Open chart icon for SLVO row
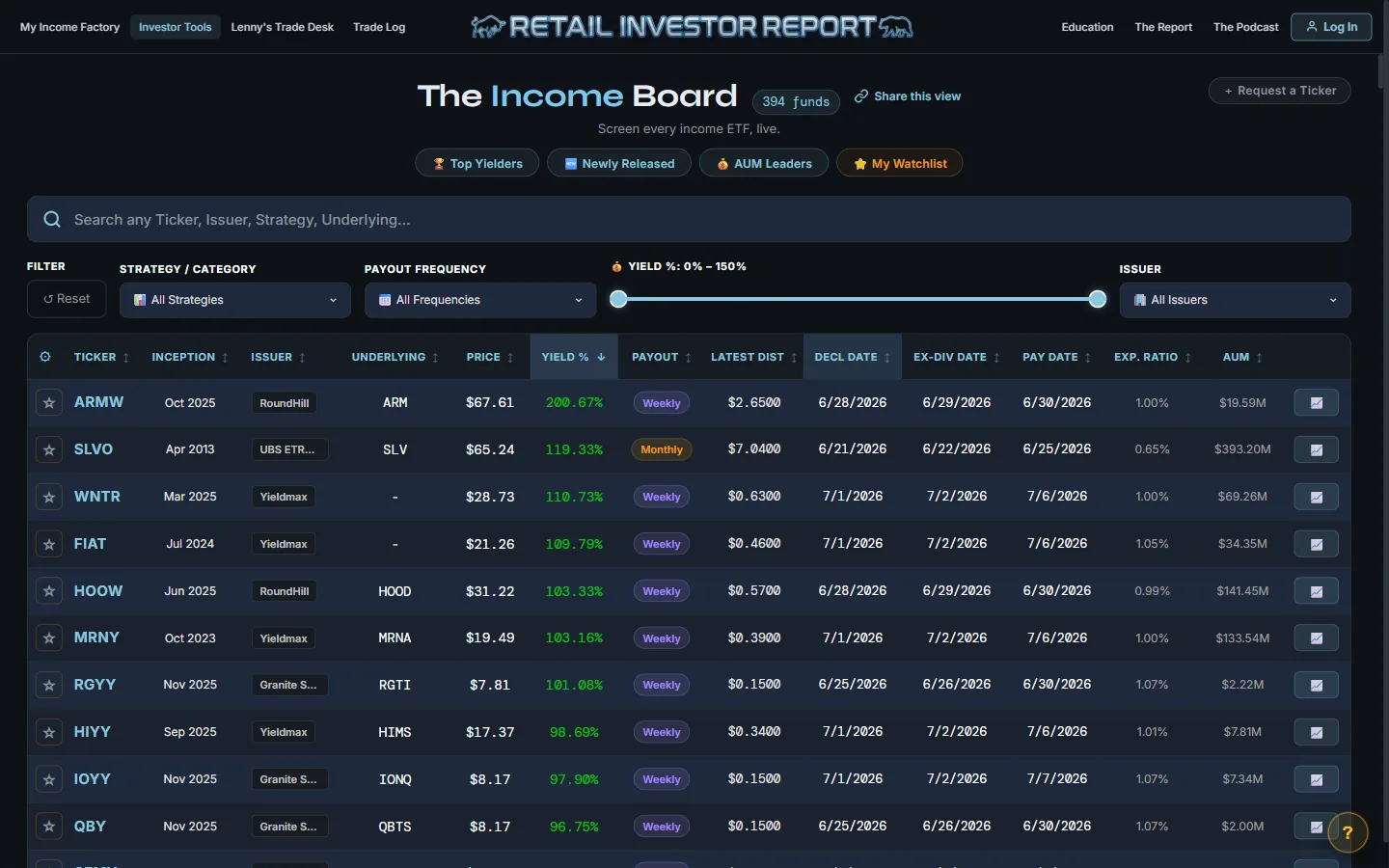1389x868 pixels. pos(1316,449)
